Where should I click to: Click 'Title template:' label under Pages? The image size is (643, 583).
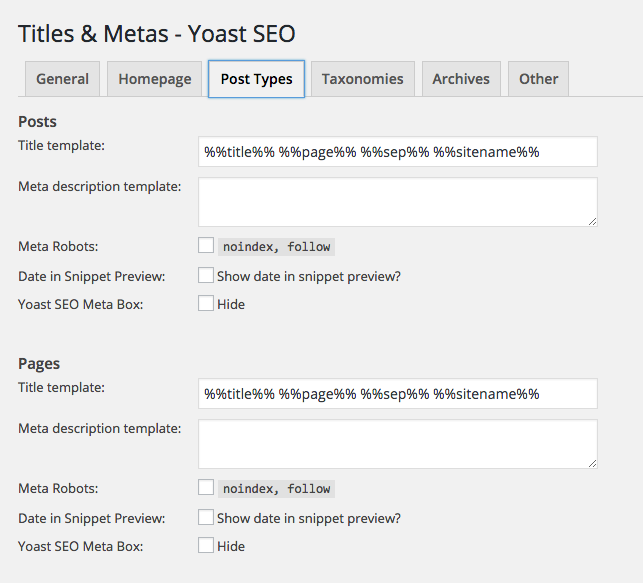point(62,387)
